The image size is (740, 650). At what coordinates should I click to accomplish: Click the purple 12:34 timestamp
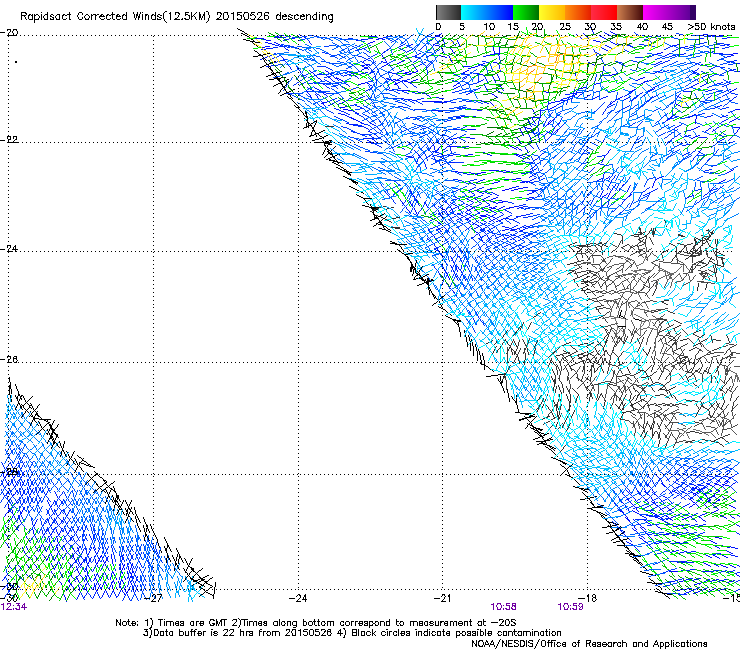tap(14, 607)
